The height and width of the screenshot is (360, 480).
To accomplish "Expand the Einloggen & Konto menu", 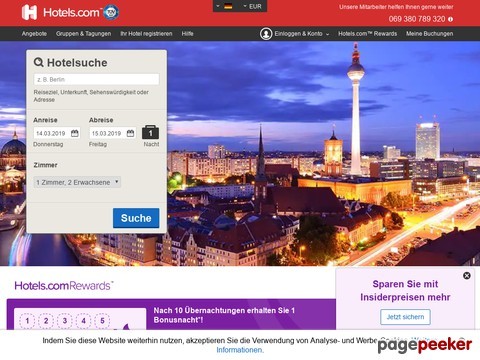I will tap(302, 34).
